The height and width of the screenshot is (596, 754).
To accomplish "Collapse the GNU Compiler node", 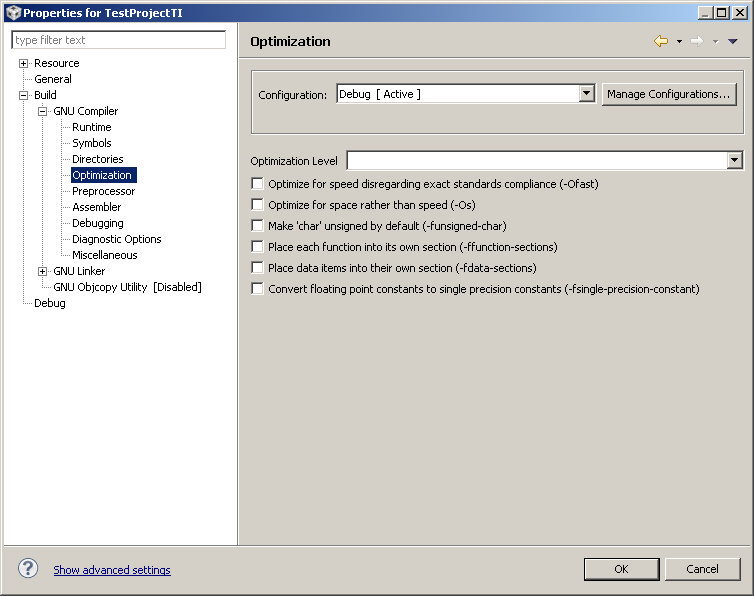I will click(42, 111).
